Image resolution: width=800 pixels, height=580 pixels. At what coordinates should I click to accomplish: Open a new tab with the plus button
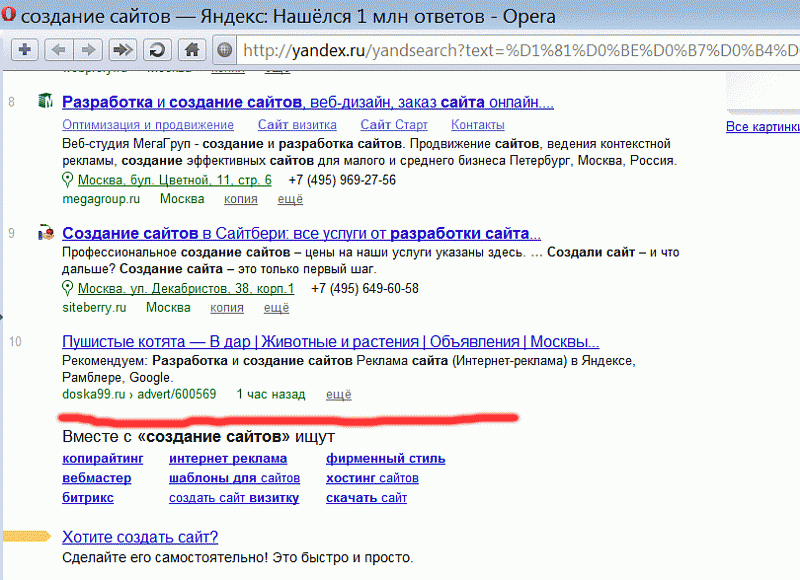24,49
